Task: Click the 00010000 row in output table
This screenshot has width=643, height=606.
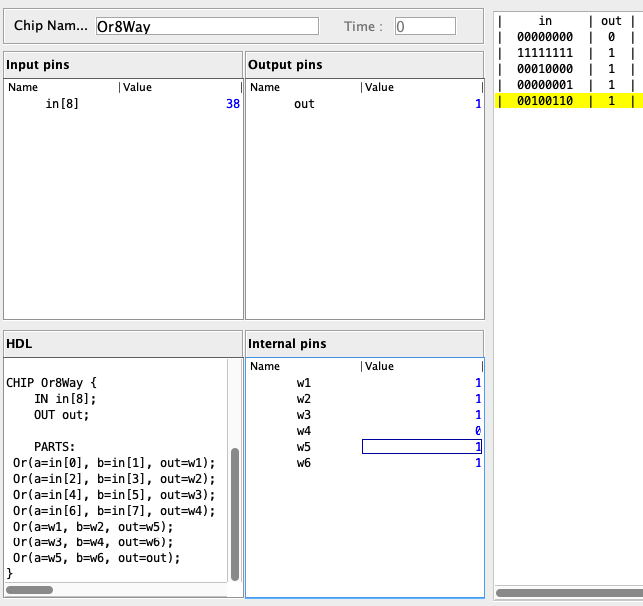Action: 567,69
